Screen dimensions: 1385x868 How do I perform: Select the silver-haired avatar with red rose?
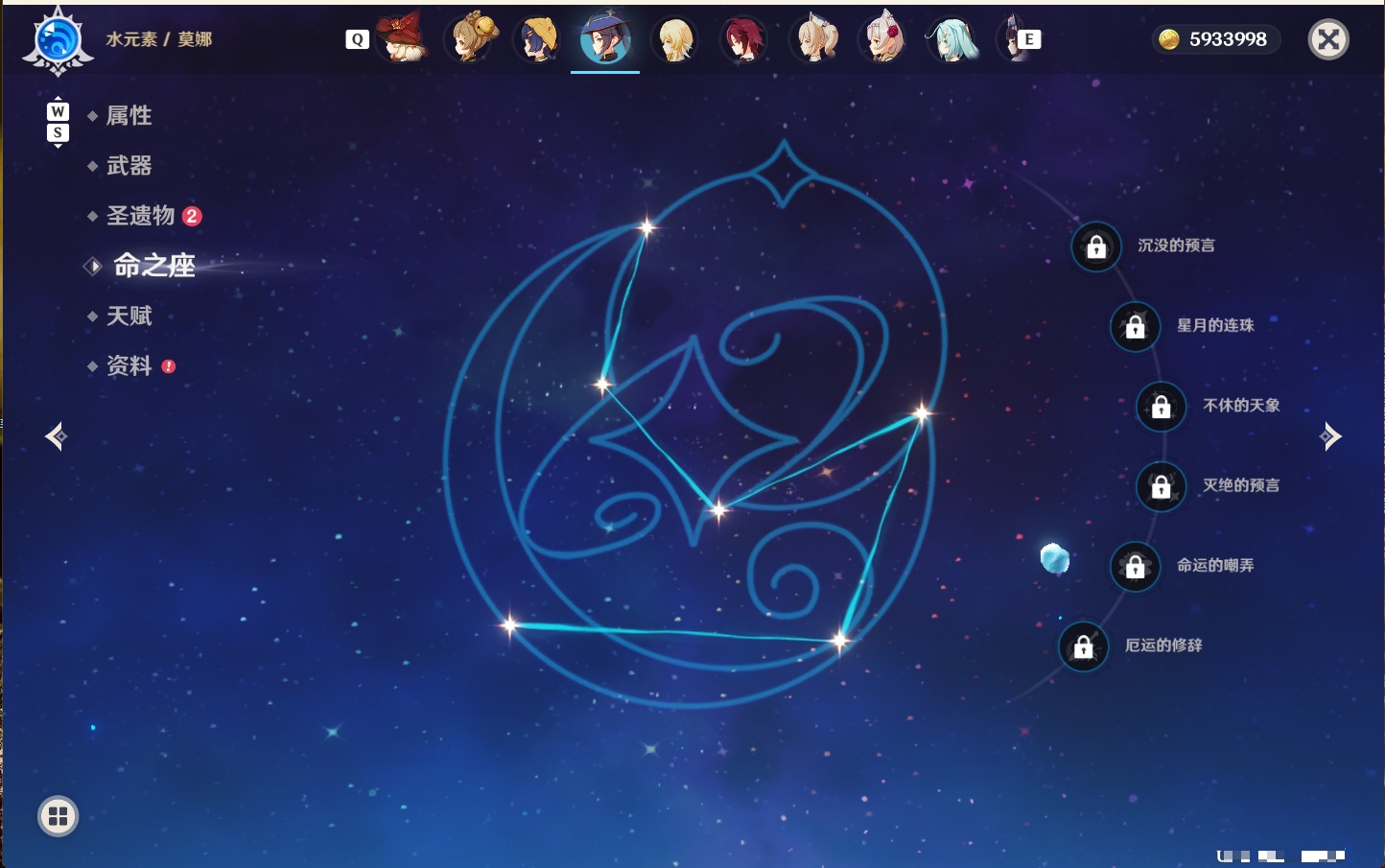[882, 38]
